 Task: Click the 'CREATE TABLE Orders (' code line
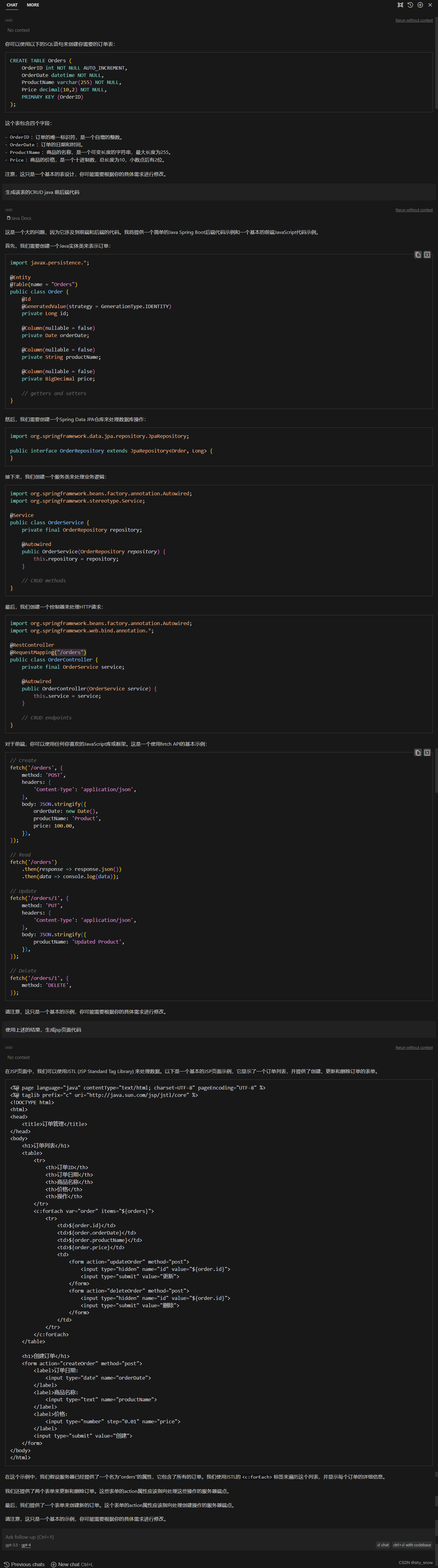[41, 61]
